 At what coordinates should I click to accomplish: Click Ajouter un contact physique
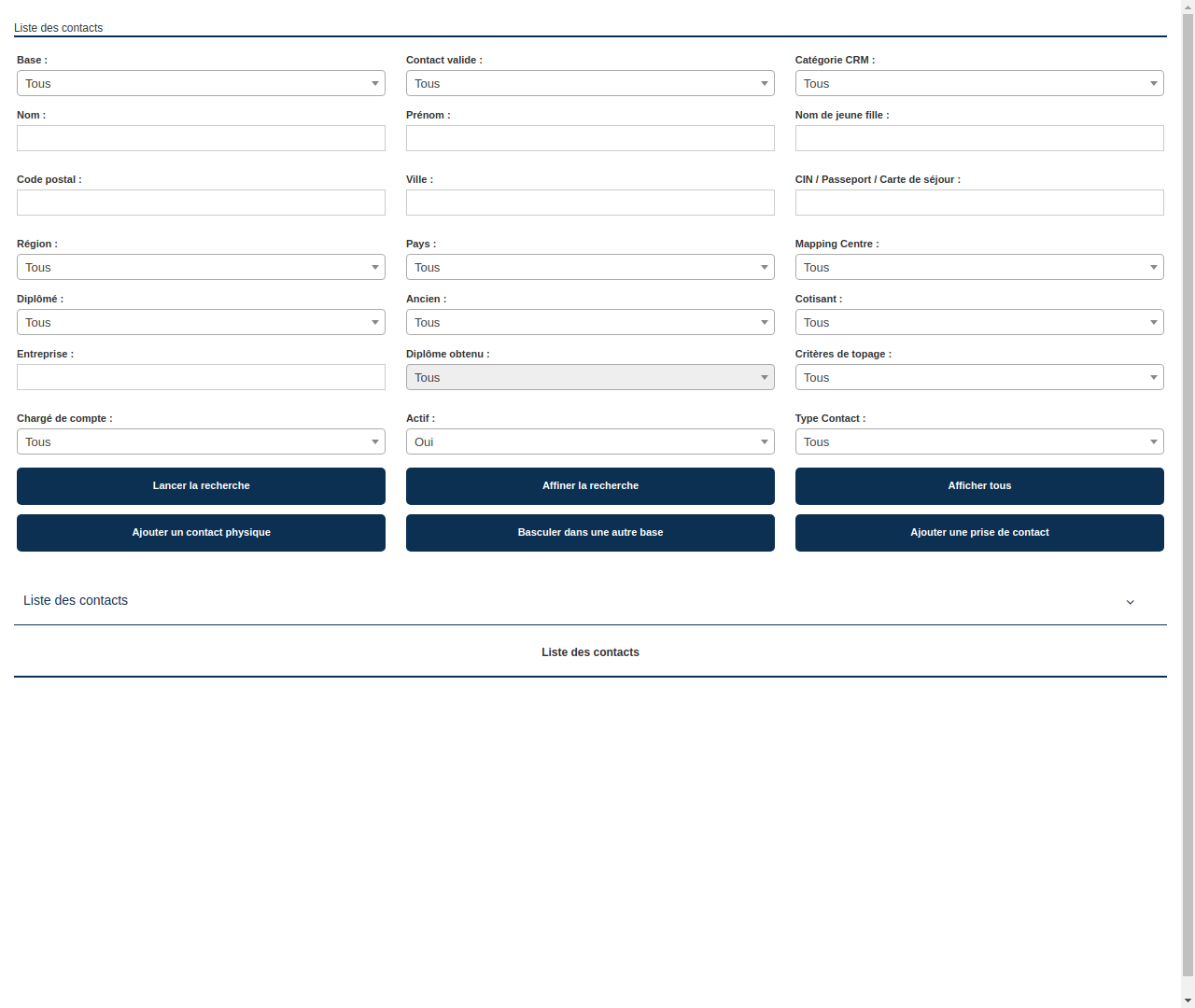coord(201,532)
